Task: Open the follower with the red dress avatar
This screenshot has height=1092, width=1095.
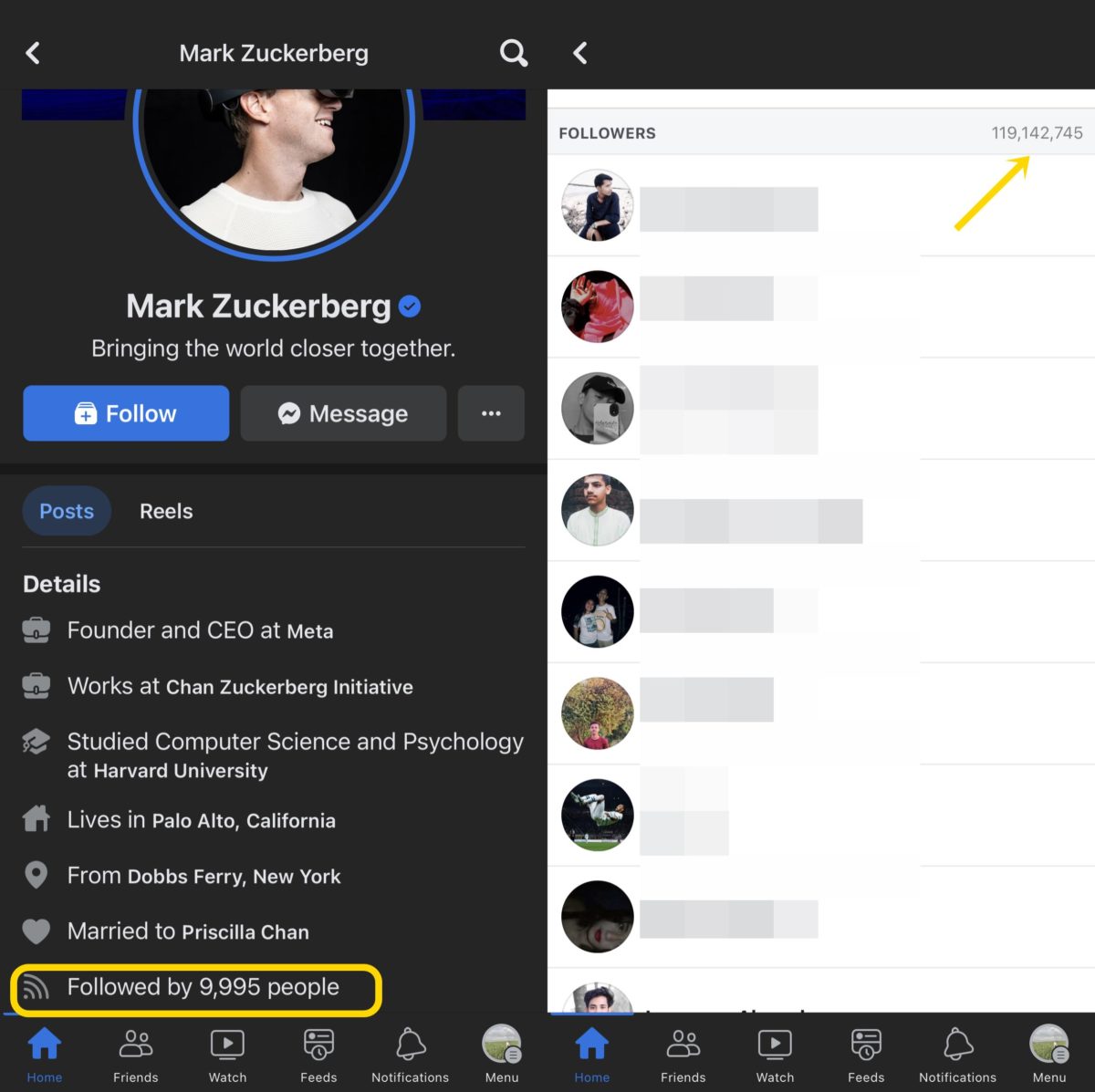Action: click(598, 307)
